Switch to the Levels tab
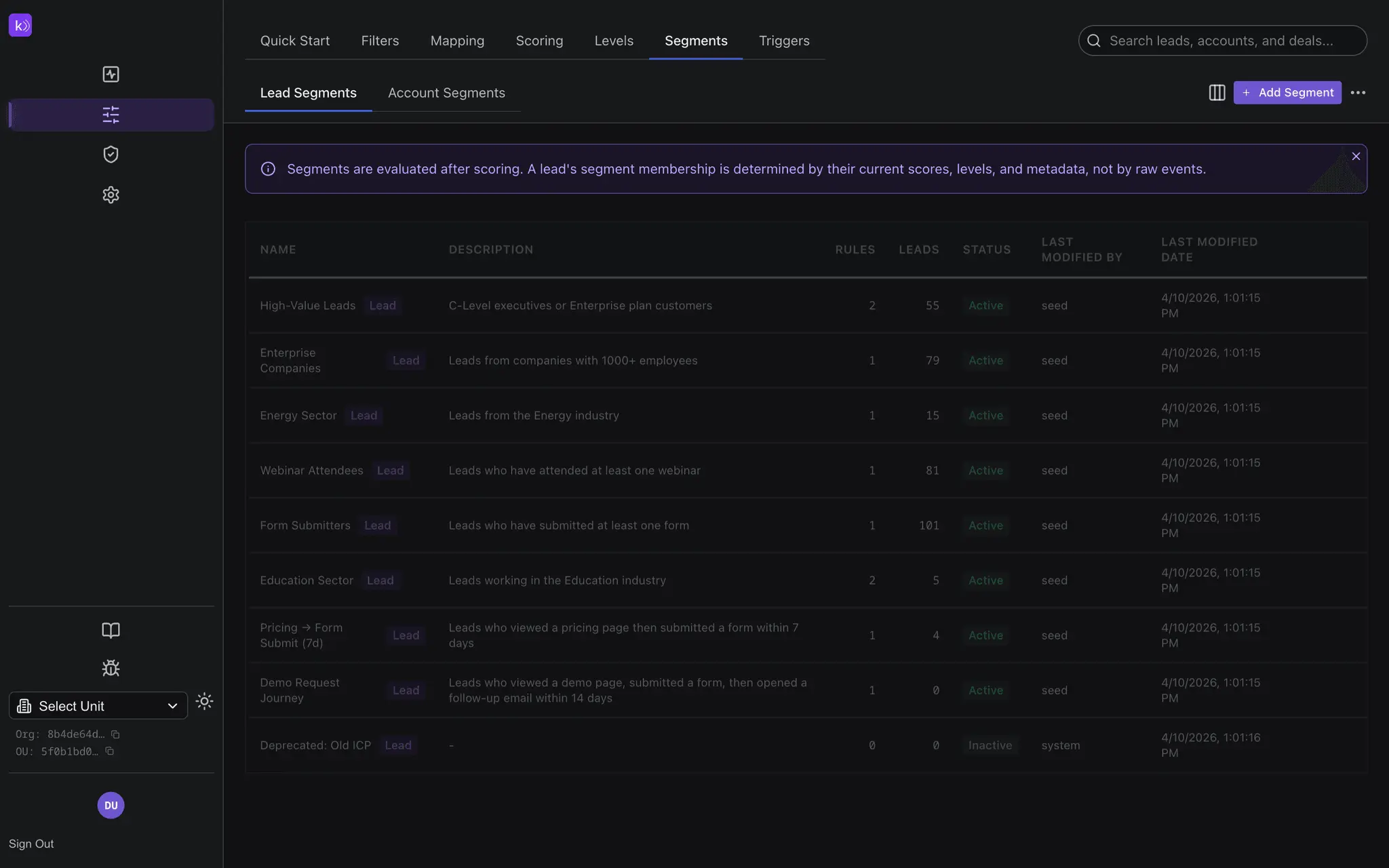This screenshot has width=1389, height=868. [614, 41]
